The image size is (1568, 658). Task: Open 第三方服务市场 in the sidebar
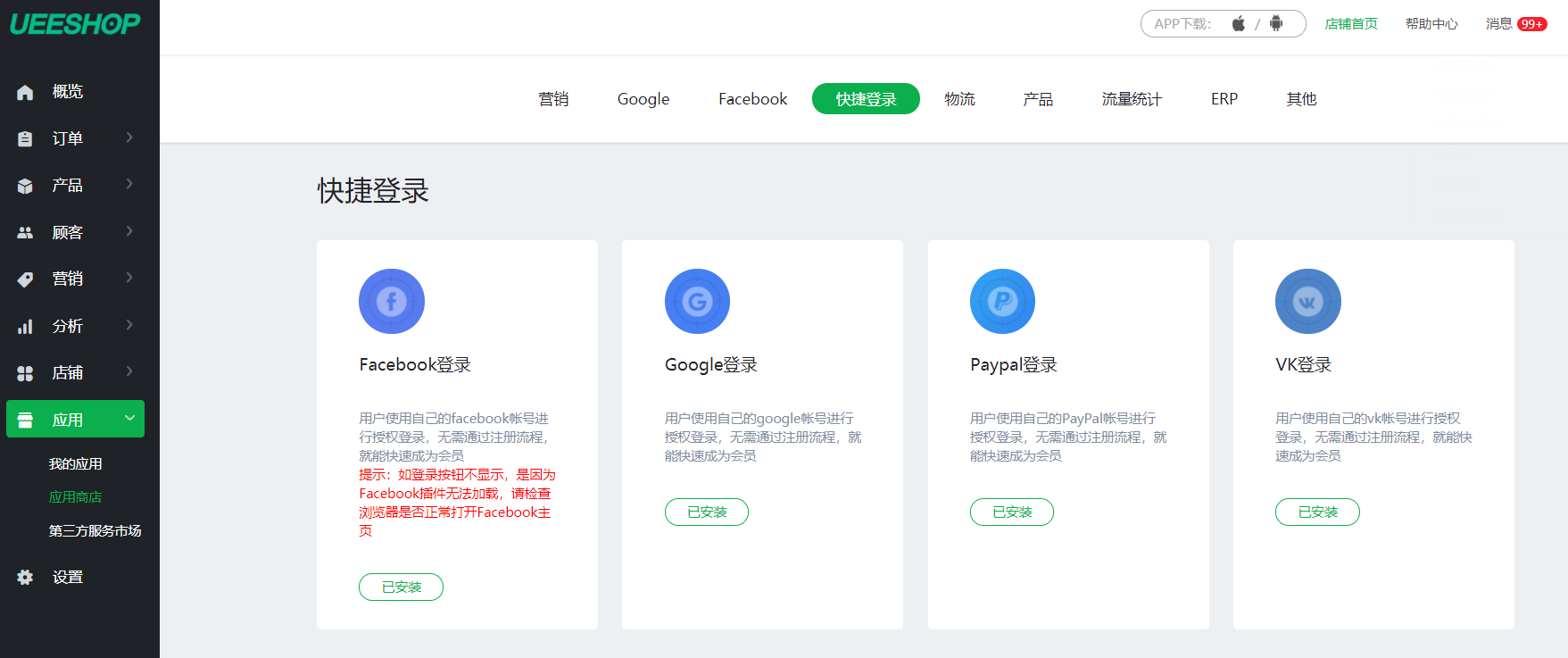pyautogui.click(x=95, y=531)
